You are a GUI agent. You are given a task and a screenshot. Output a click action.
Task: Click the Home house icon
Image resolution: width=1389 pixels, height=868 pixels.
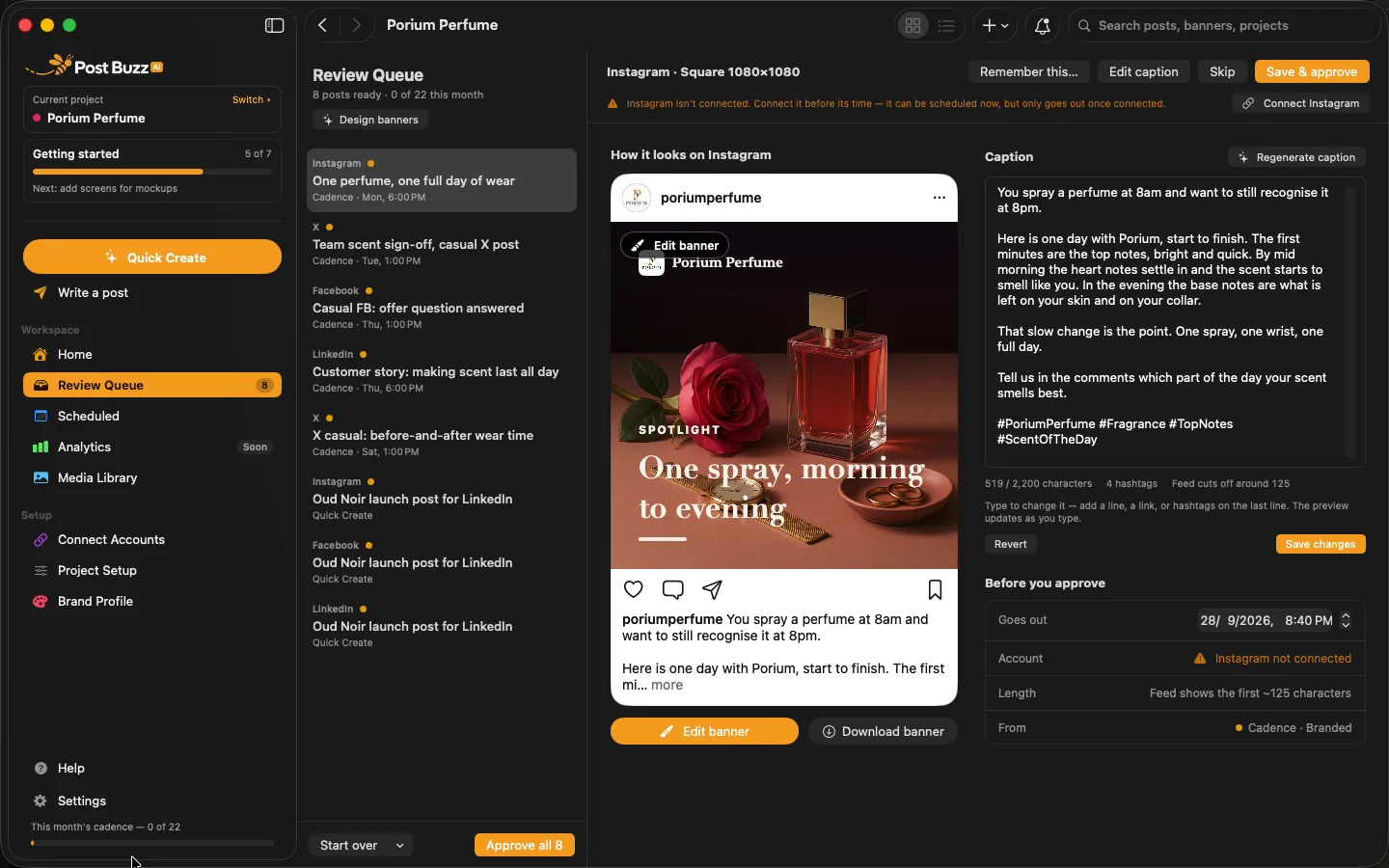tap(41, 355)
